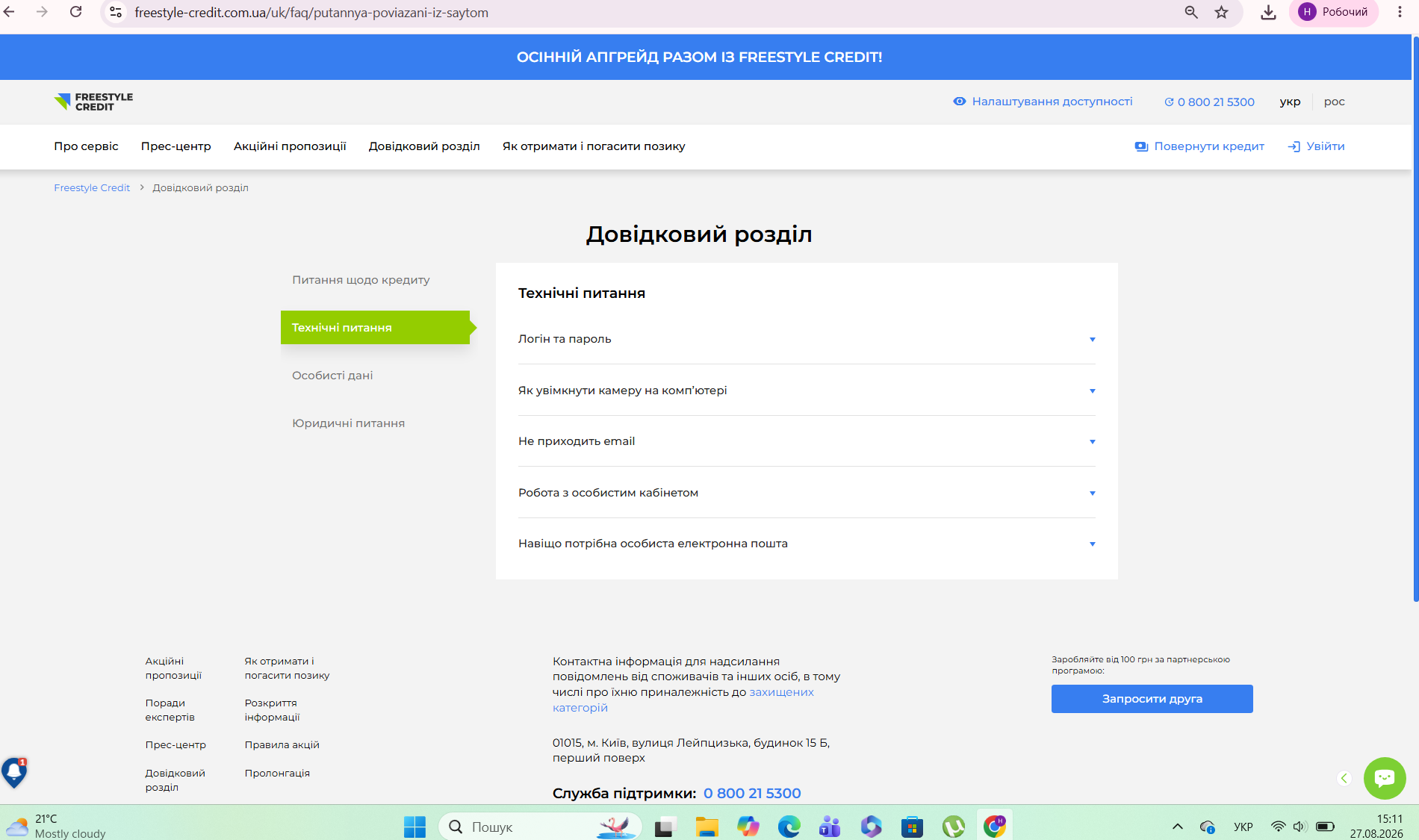1419x840 pixels.
Task: Select Юридичні питання category
Action: coord(348,423)
